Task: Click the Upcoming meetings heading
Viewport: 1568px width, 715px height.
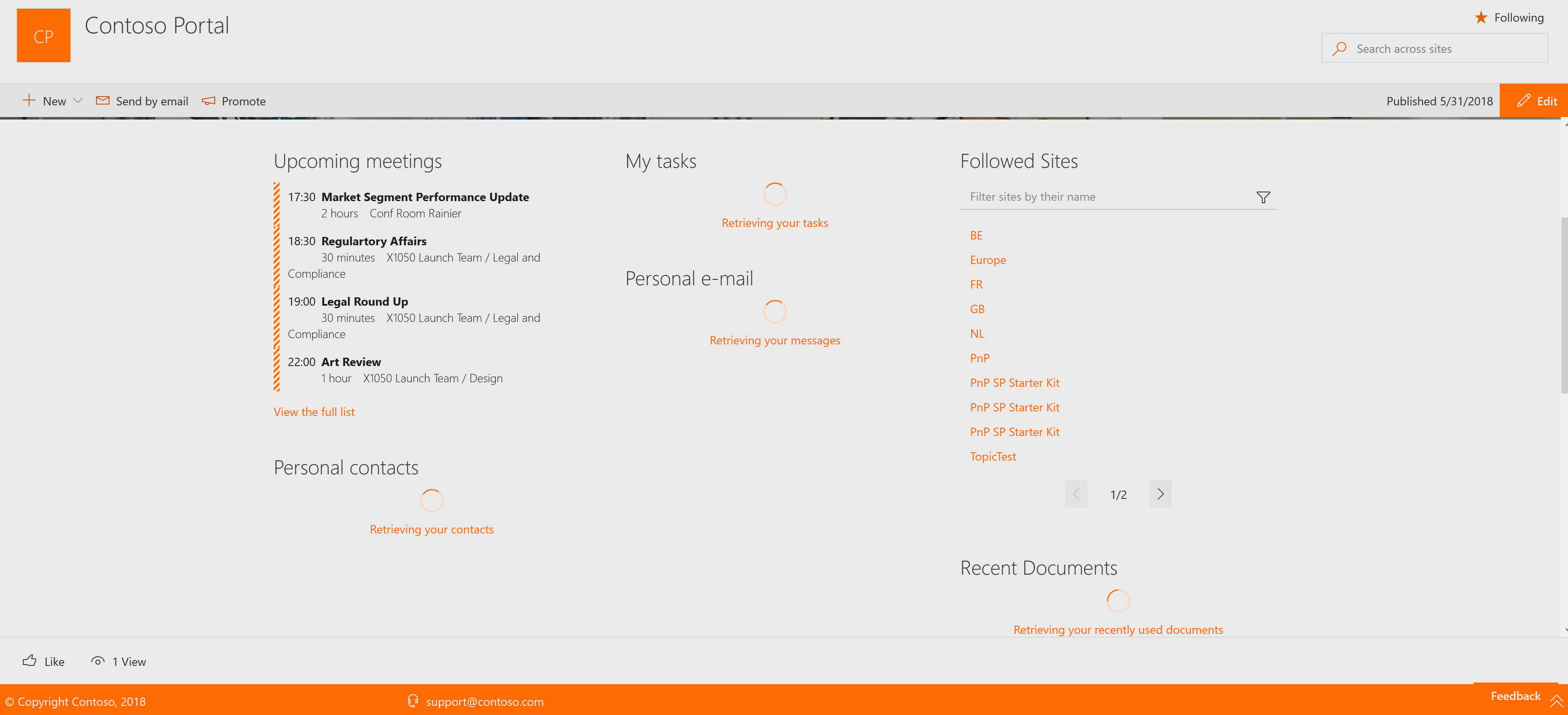Action: [x=357, y=161]
